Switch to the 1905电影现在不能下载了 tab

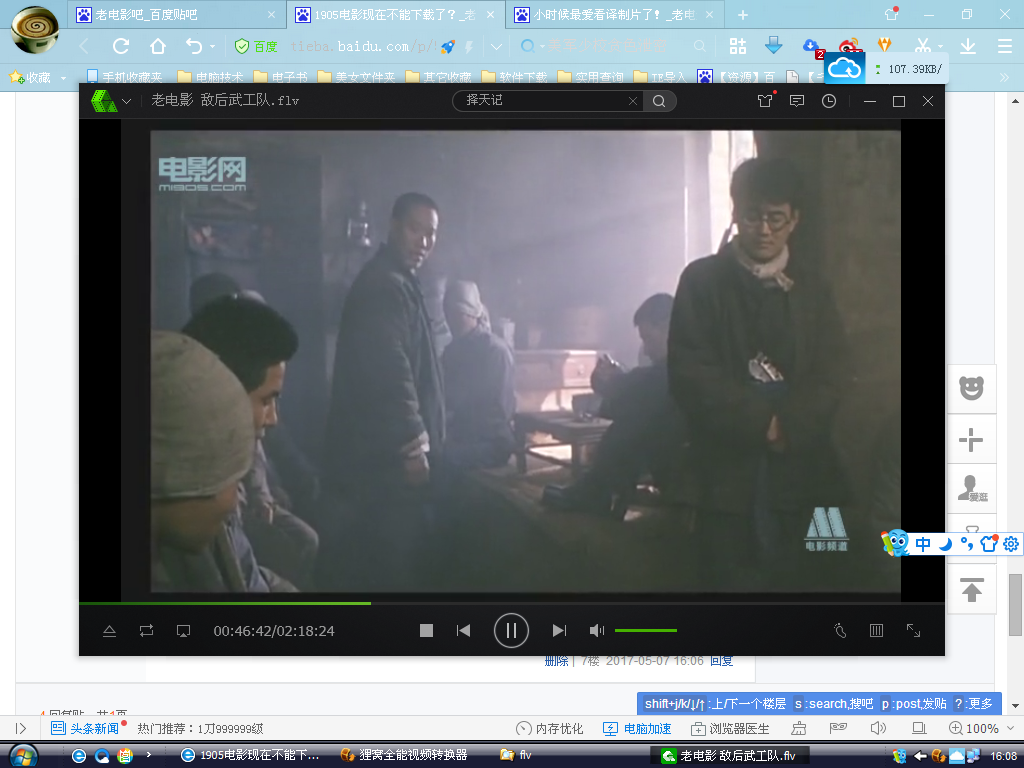(x=395, y=14)
